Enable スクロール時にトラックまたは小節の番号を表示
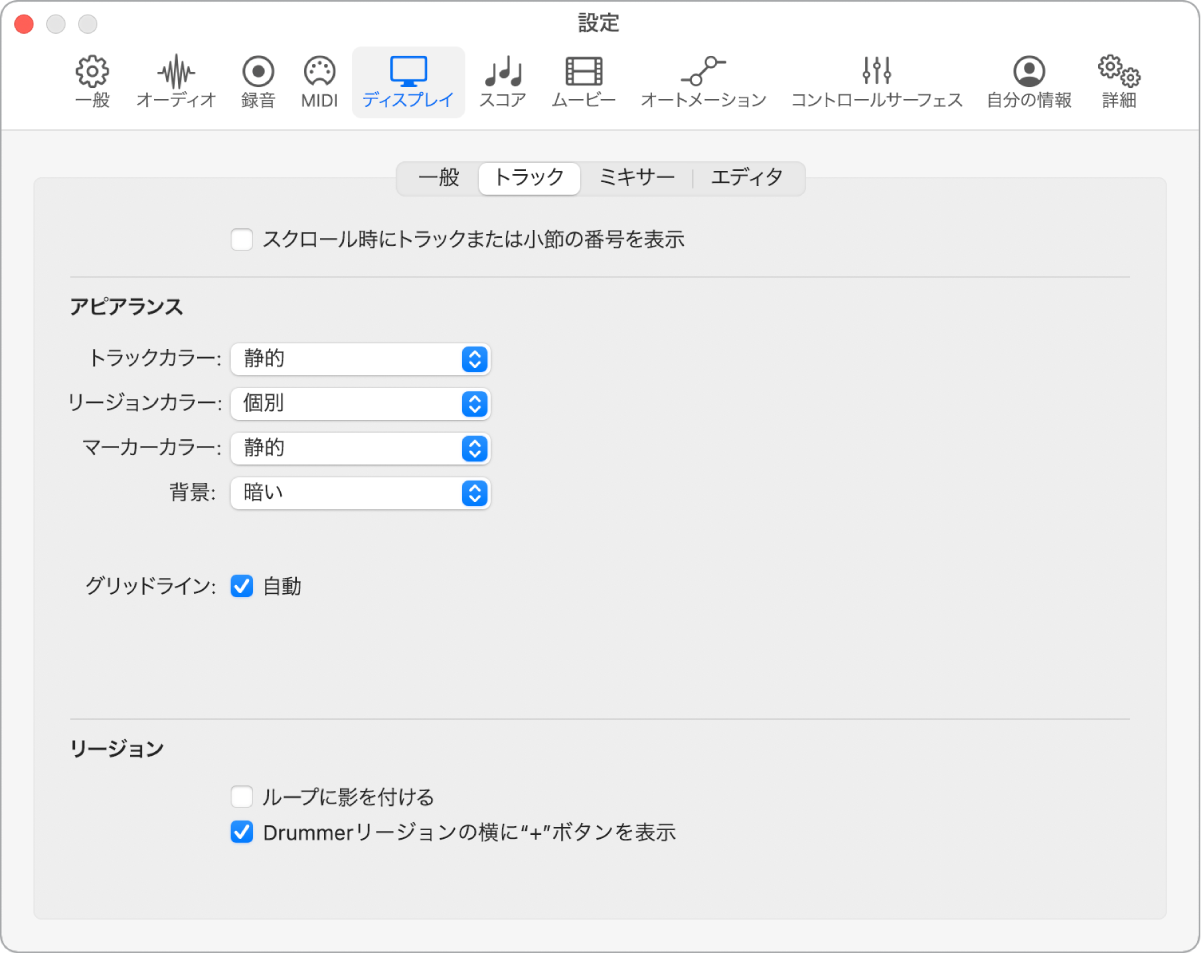Image resolution: width=1202 pixels, height=955 pixels. click(x=241, y=240)
